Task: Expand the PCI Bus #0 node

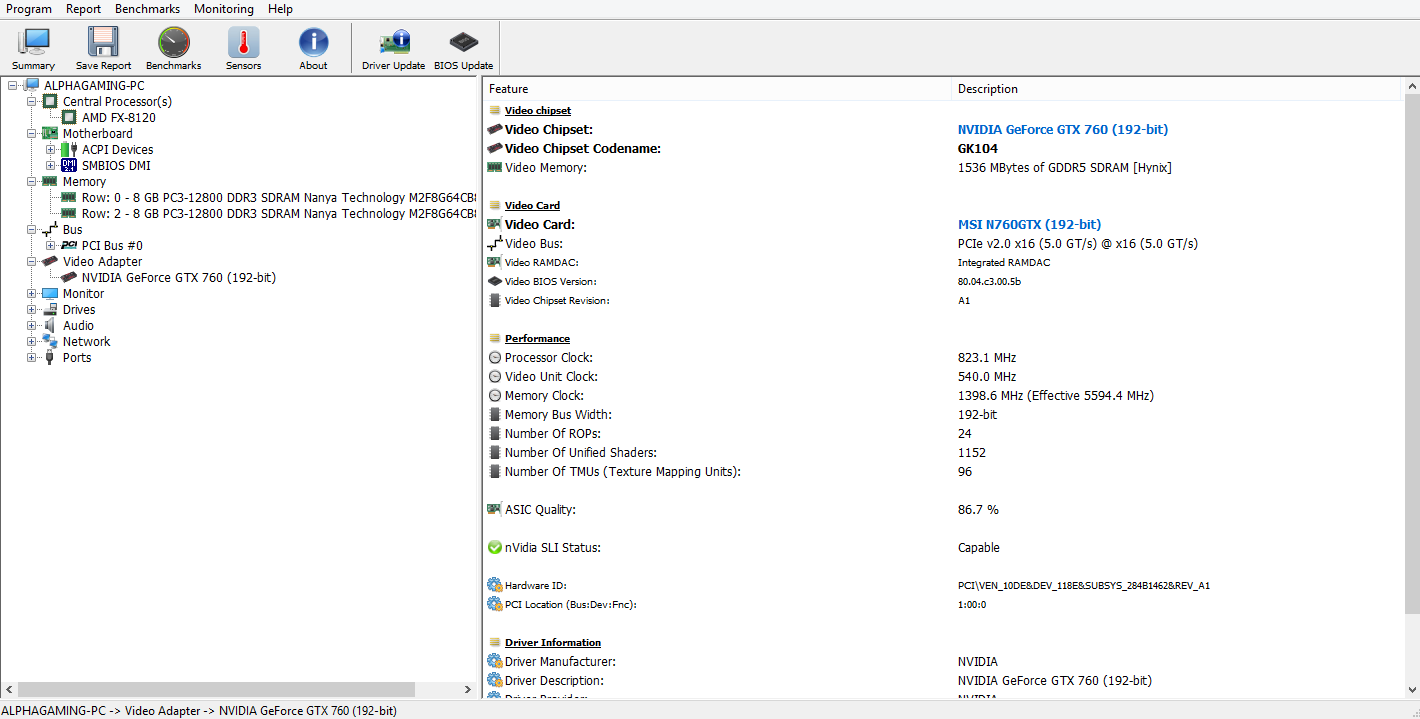Action: tap(51, 245)
